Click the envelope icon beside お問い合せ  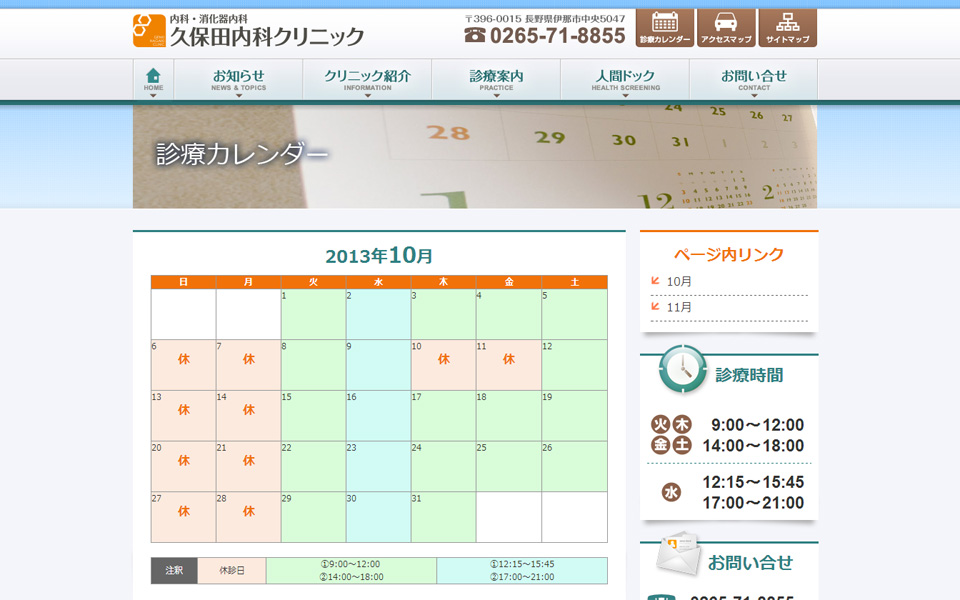coord(679,555)
